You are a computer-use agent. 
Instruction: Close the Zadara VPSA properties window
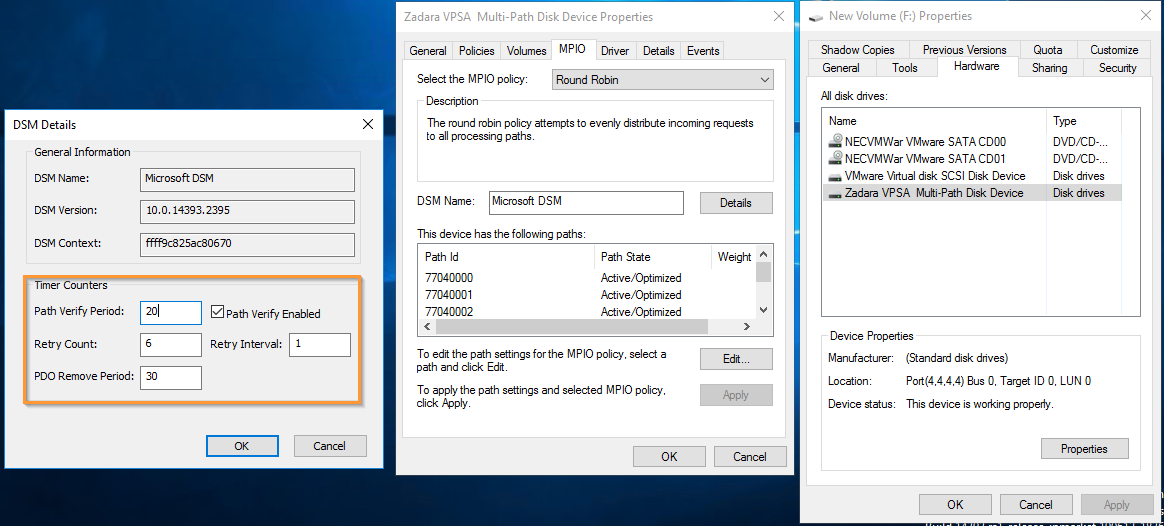pos(778,16)
